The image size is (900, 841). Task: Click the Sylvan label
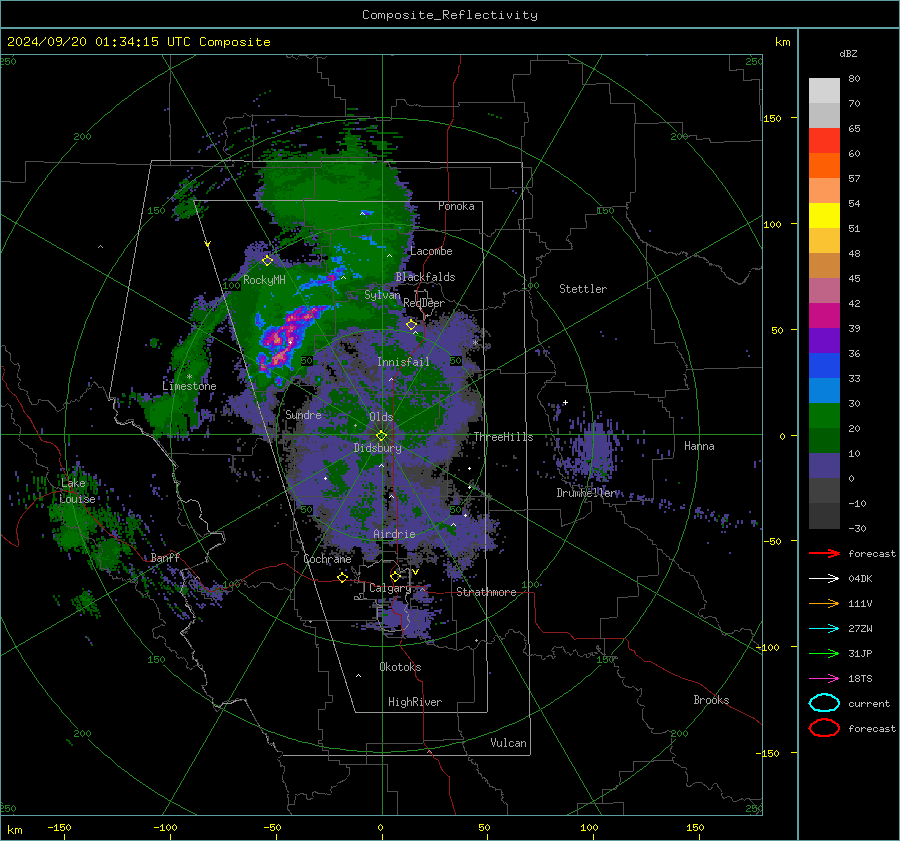pyautogui.click(x=382, y=295)
